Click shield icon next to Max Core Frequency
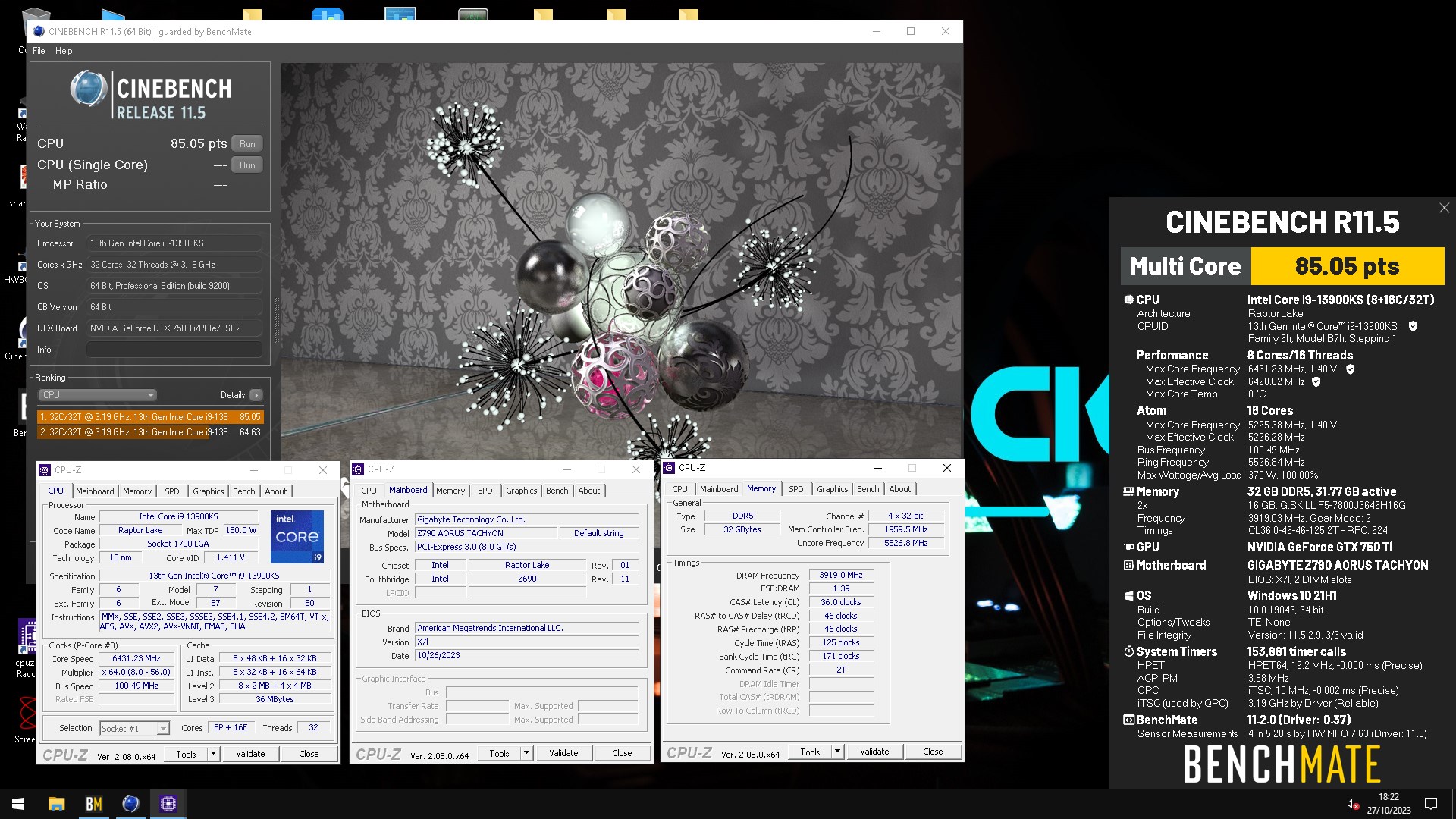This screenshot has height=819, width=1456. (x=1350, y=369)
